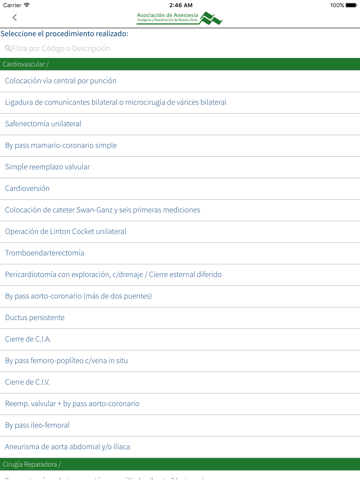This screenshot has height=480, width=360.
Task: Tap the Asociación de Anestesia logo
Action: point(180,18)
